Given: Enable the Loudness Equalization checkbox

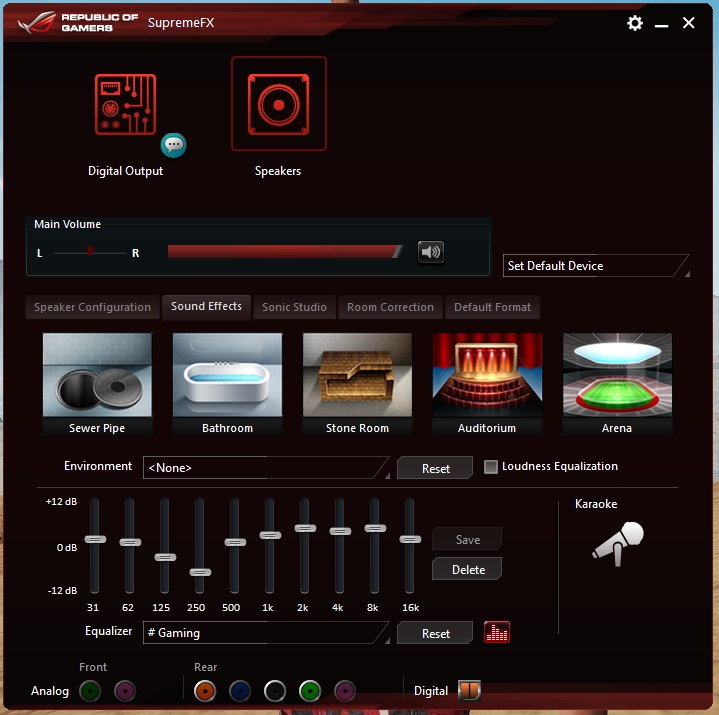Looking at the screenshot, I should point(491,467).
